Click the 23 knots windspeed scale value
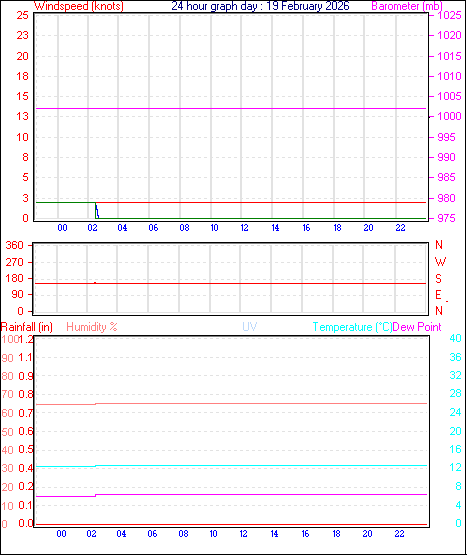This screenshot has width=467, height=559. (22, 35)
